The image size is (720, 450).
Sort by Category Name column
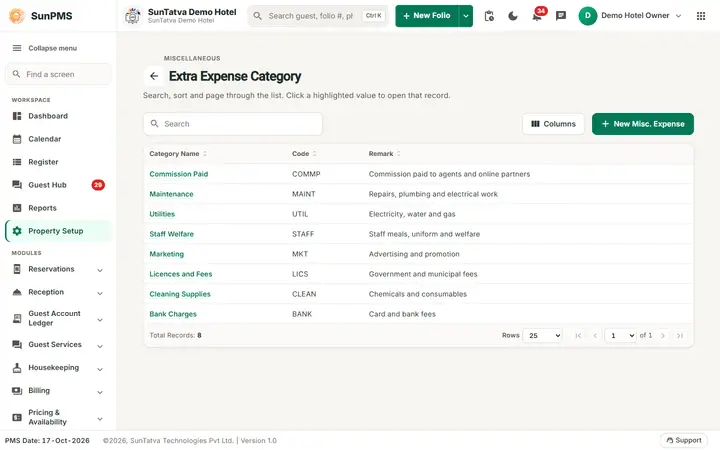coord(205,154)
